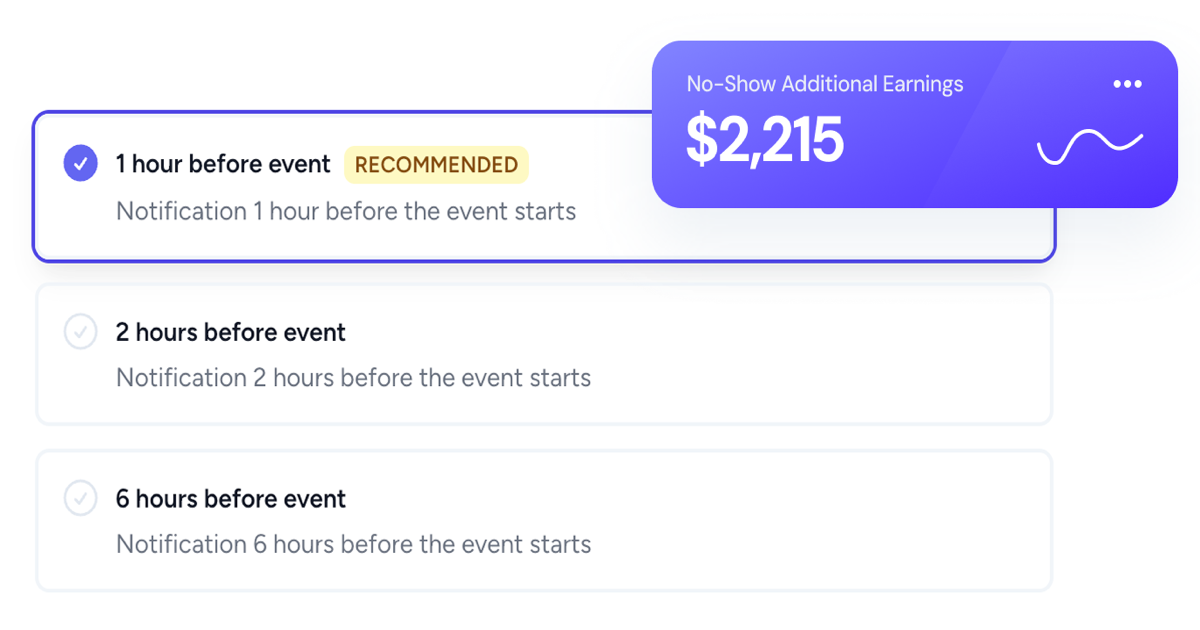Click the "6 hours before event" title

pos(231,498)
